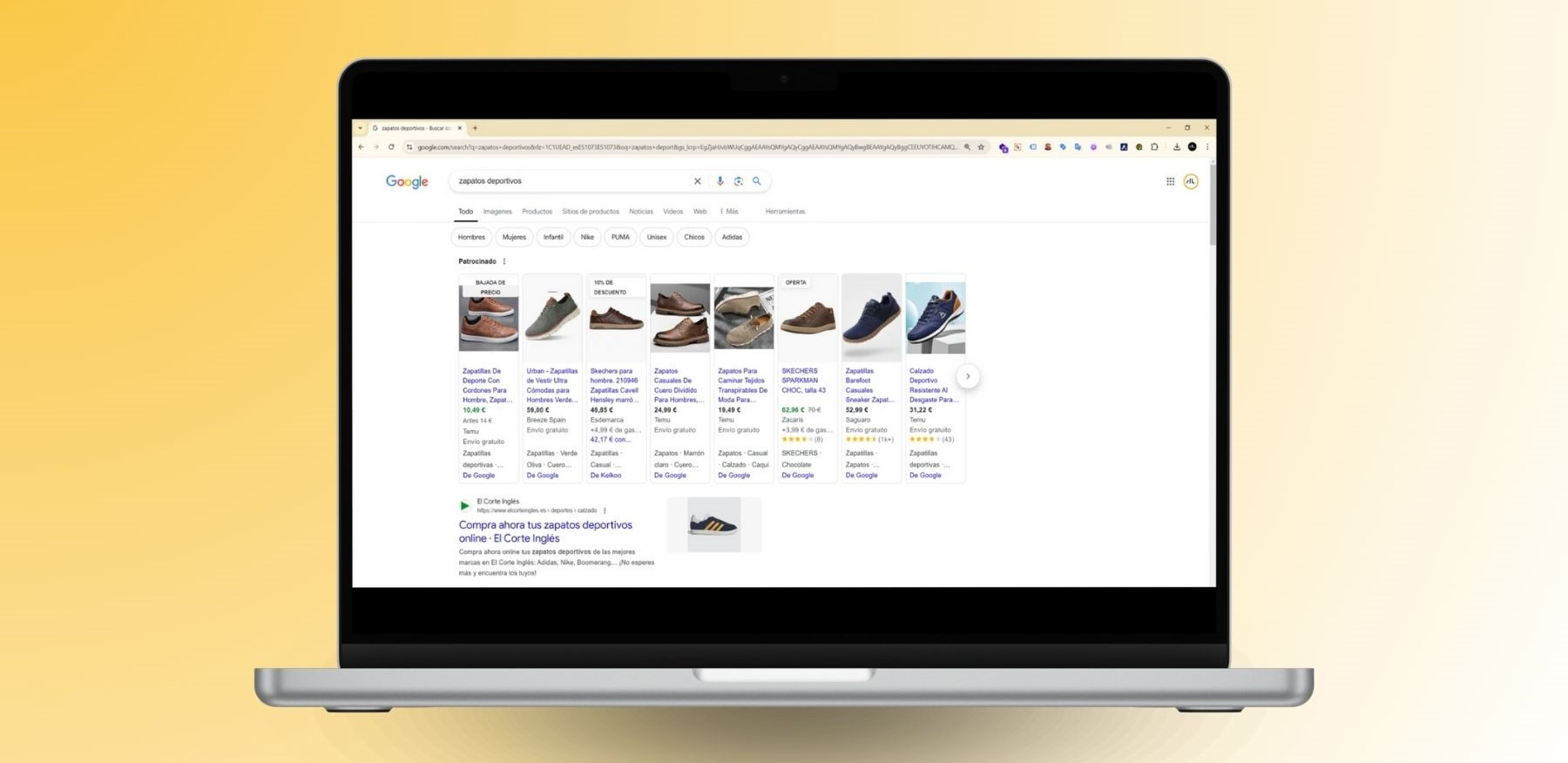Open Chrome three-dot menu
The width and height of the screenshot is (1568, 763).
coord(1207,147)
